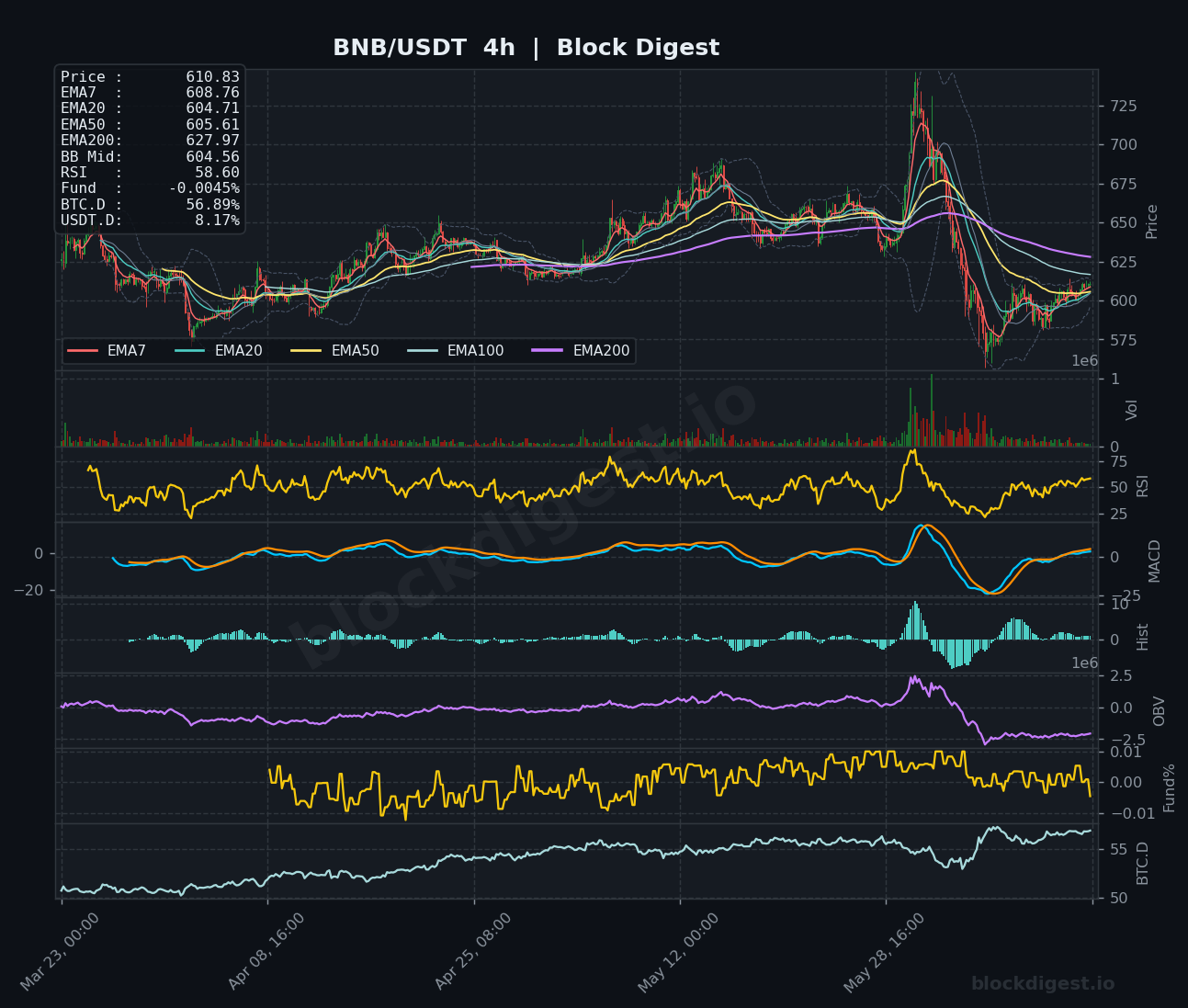The image size is (1188, 1008).
Task: Click the Apr 25, 08:00 date label
Action: (473, 952)
